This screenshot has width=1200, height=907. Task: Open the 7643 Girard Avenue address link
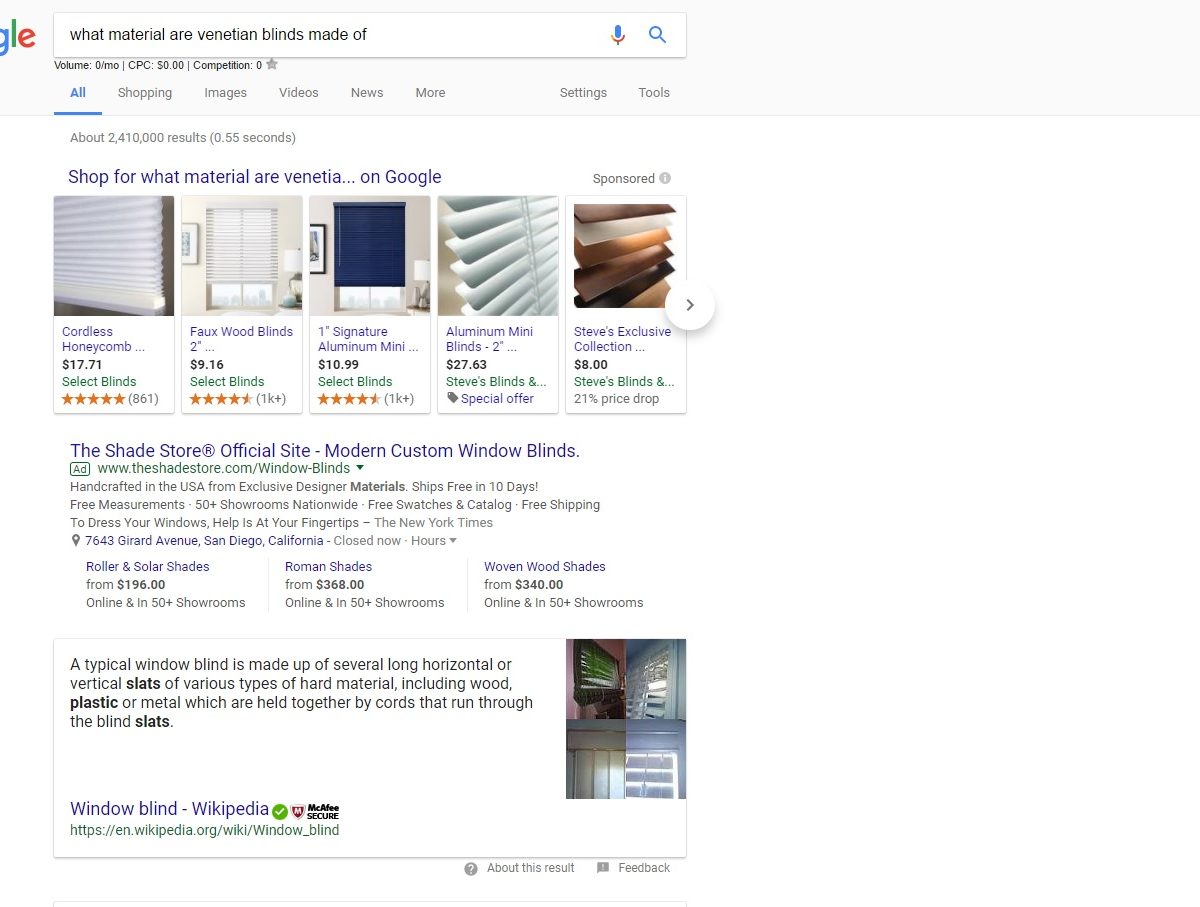[204, 541]
